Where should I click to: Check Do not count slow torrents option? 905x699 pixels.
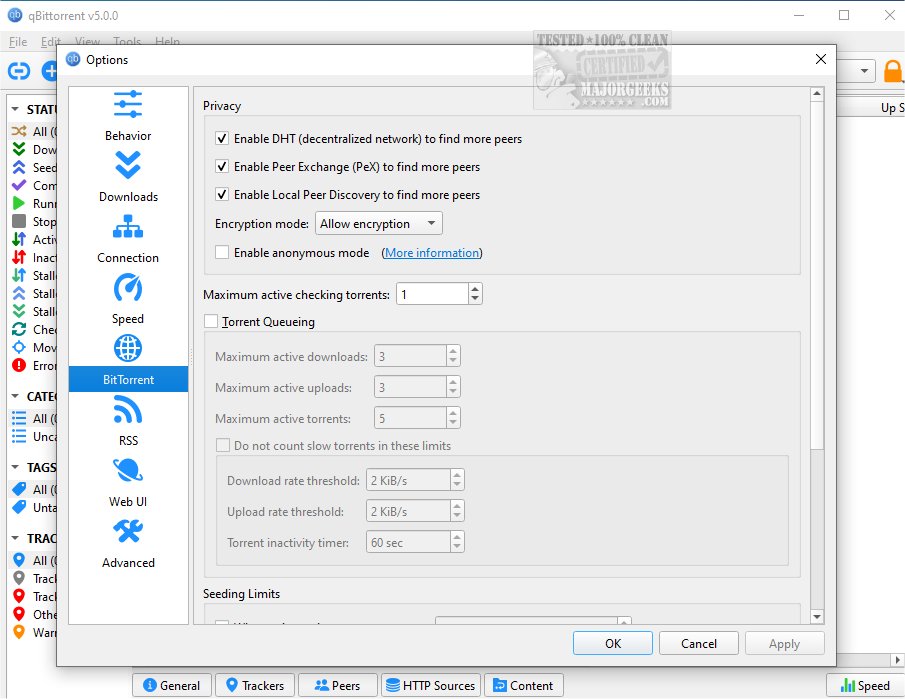[x=223, y=445]
